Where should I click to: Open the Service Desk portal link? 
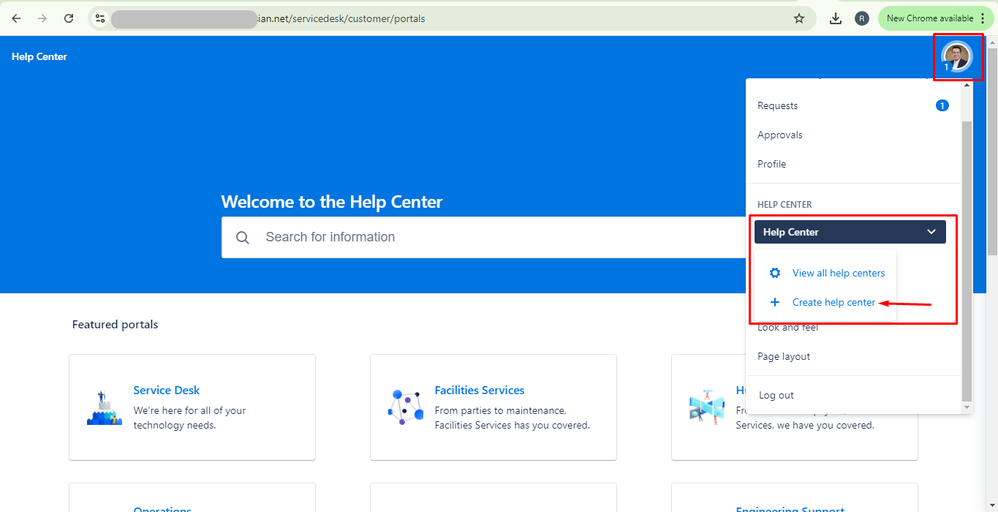166,390
